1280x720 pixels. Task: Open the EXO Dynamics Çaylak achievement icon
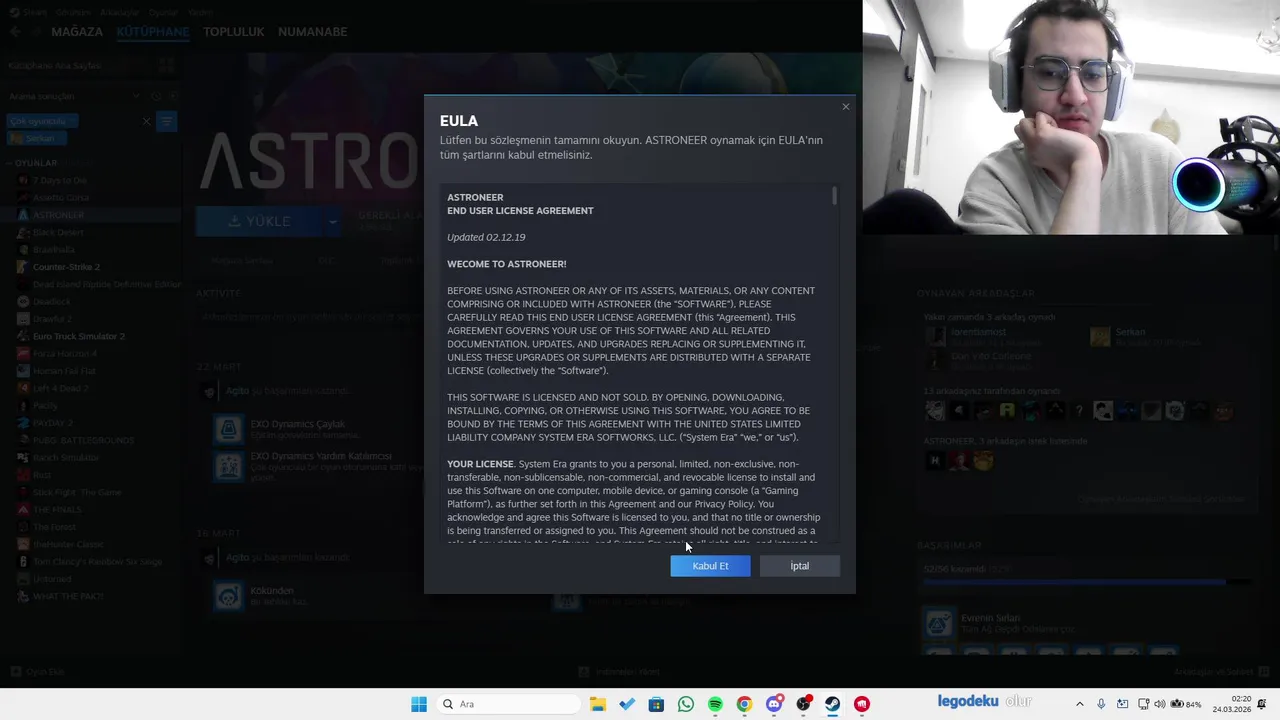point(229,430)
